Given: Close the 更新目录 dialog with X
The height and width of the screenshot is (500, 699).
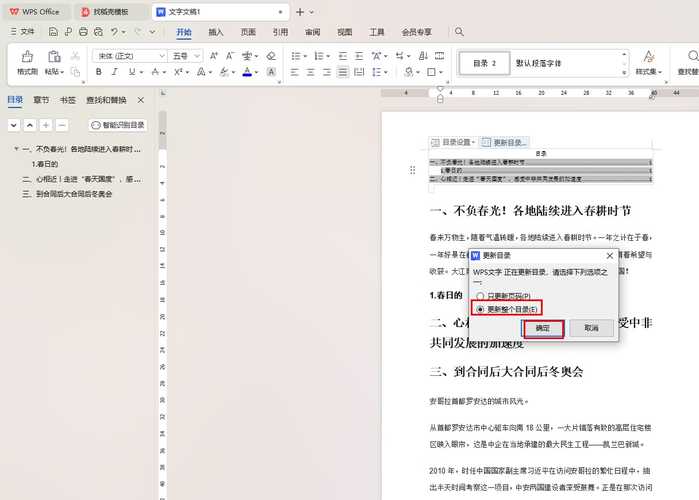Looking at the screenshot, I should [x=609, y=256].
